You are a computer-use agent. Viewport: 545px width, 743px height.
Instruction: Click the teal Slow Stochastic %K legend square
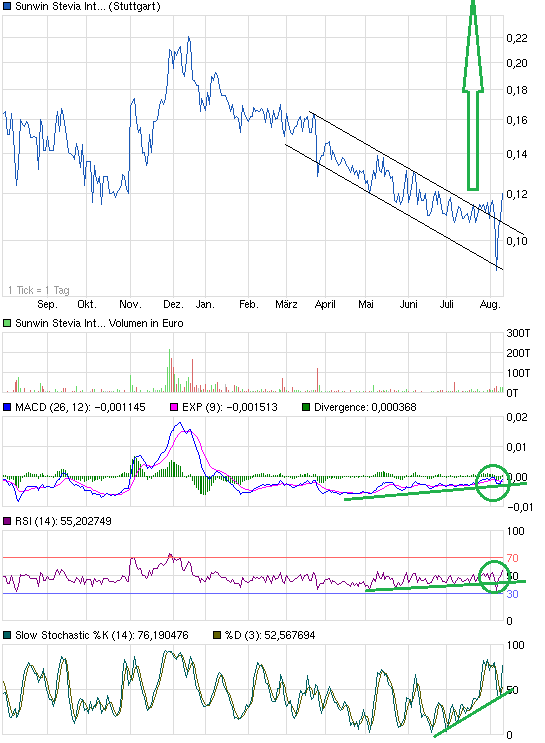[x=7, y=635]
